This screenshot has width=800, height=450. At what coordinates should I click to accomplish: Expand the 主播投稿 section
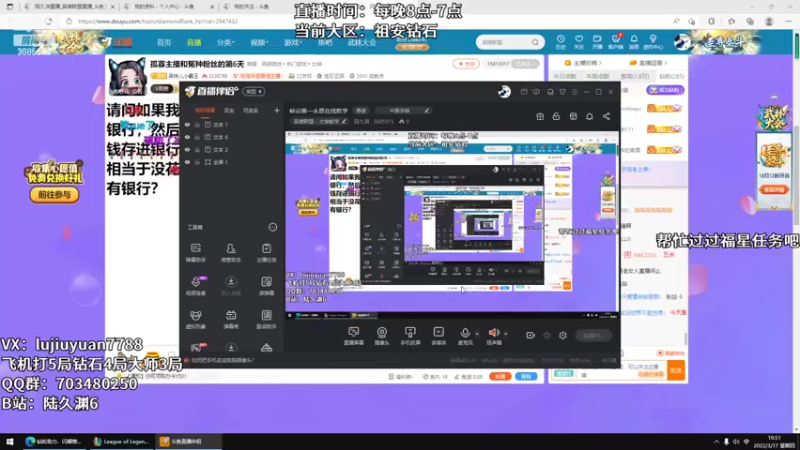pyautogui.click(x=583, y=63)
